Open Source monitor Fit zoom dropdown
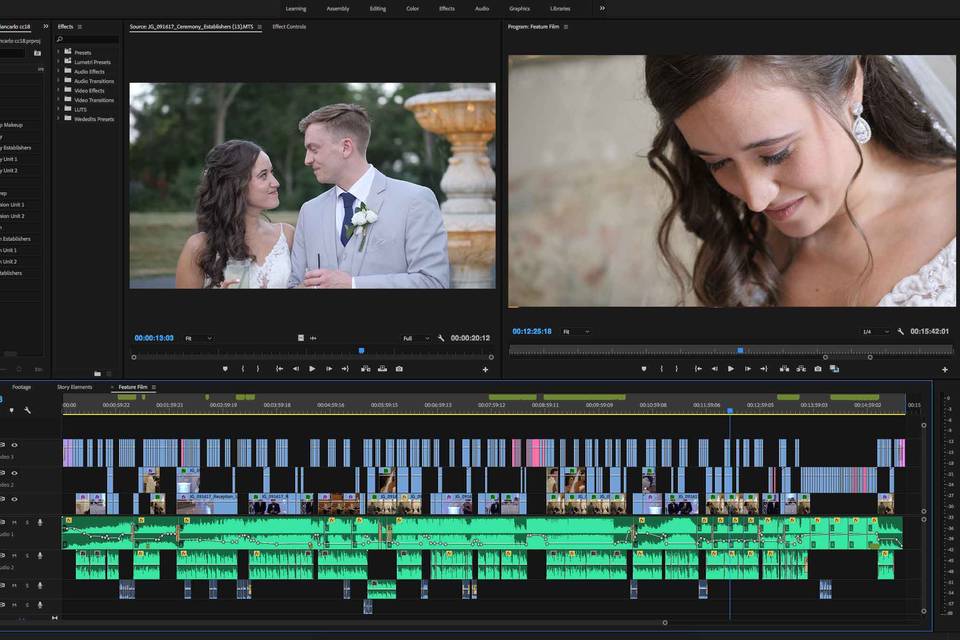 [199, 338]
